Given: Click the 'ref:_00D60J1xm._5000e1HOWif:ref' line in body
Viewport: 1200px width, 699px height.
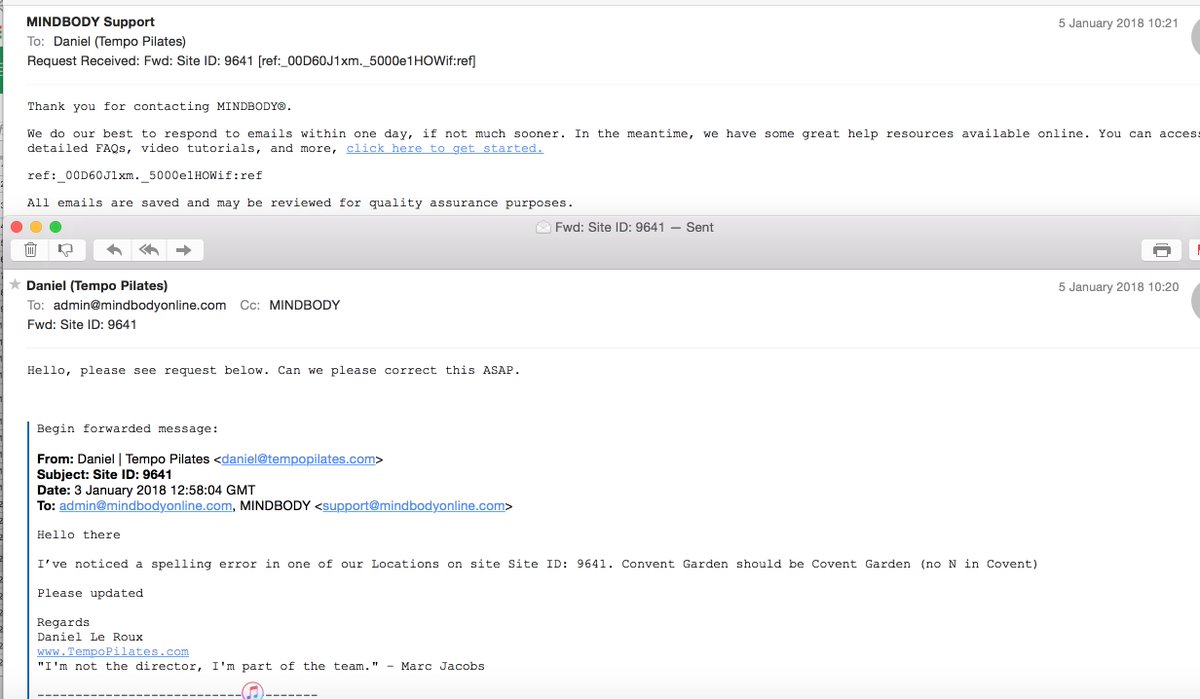Looking at the screenshot, I should (x=145, y=175).
